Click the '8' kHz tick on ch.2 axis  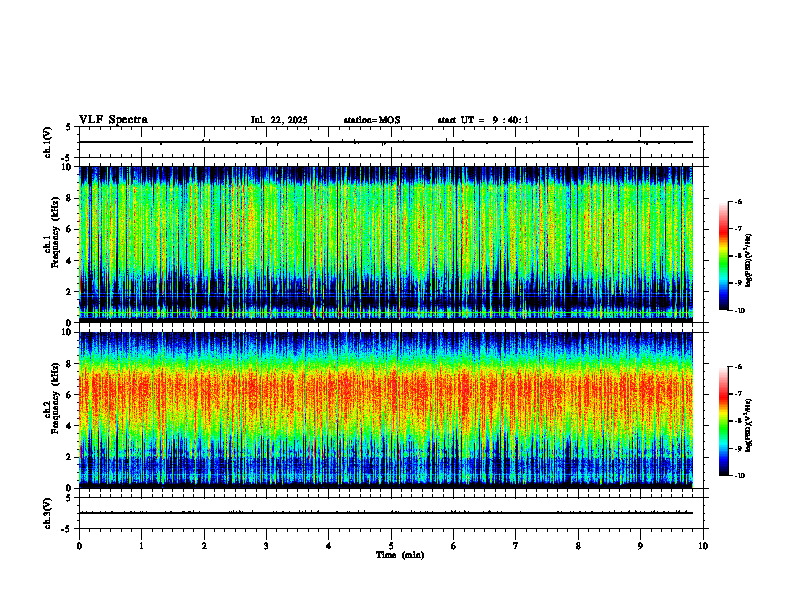(x=71, y=364)
